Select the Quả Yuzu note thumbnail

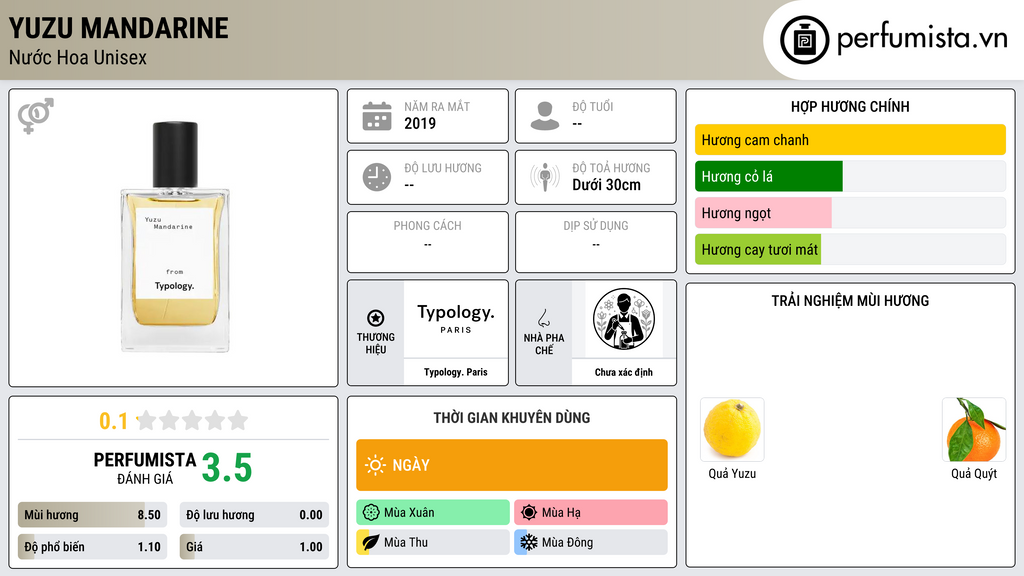point(732,429)
